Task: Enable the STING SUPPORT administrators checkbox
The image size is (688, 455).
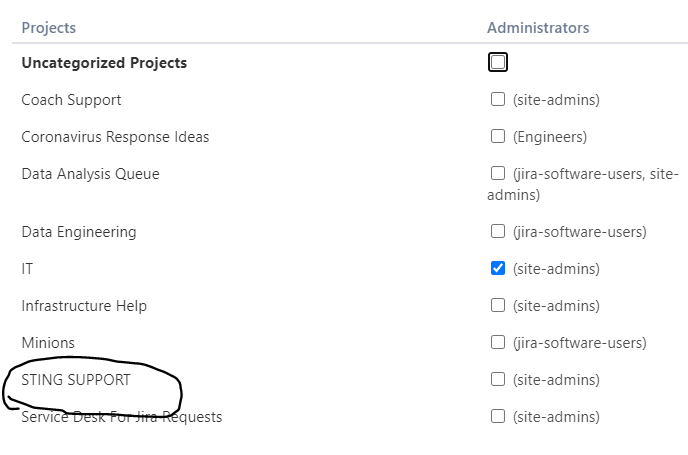Action: point(498,379)
